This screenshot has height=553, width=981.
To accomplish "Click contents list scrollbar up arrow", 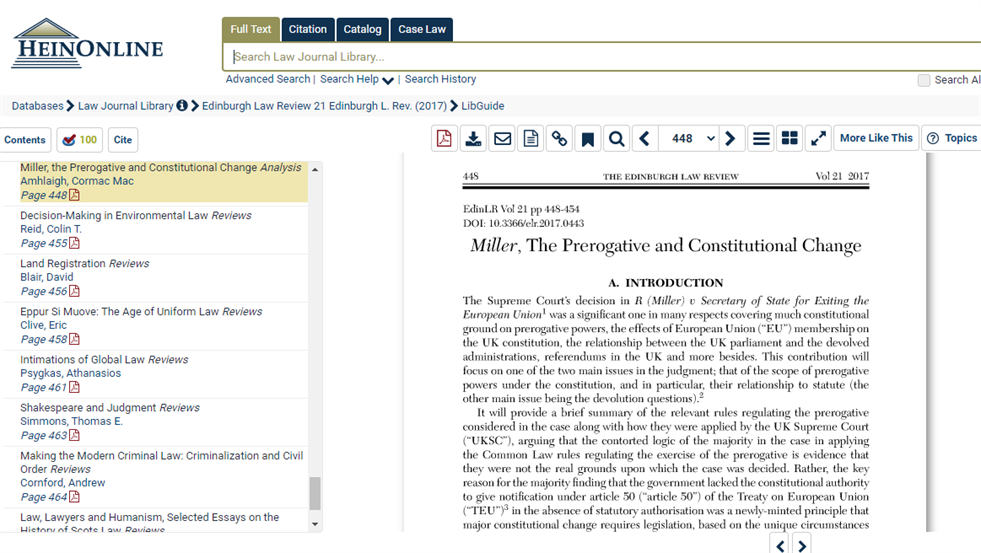I will (315, 170).
